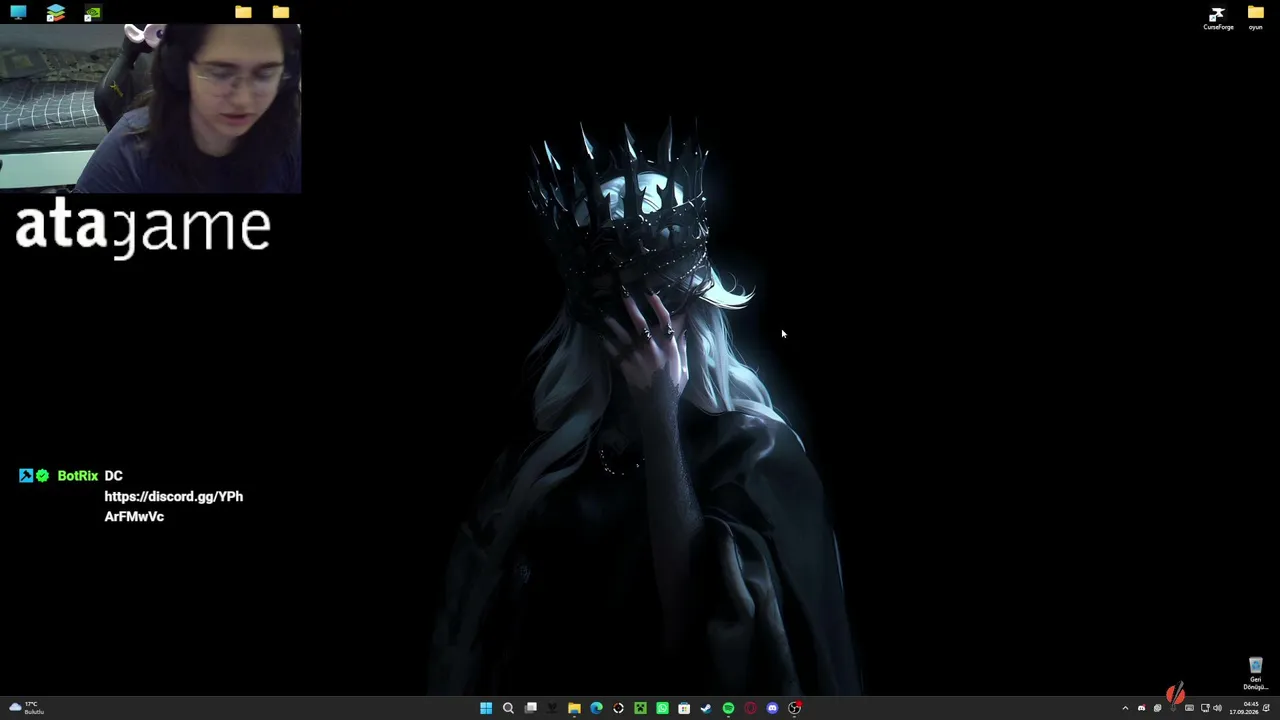Open Microsoft Edge from the taskbar
This screenshot has width=1280, height=720.
(596, 708)
